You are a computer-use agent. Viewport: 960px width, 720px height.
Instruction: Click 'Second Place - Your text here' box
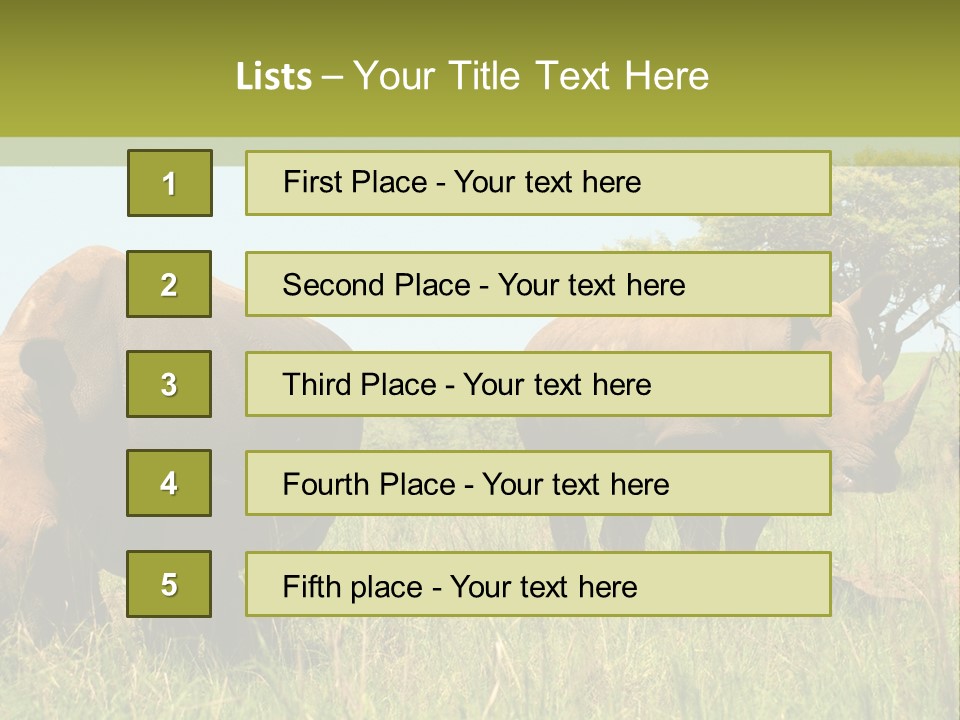coord(538,284)
